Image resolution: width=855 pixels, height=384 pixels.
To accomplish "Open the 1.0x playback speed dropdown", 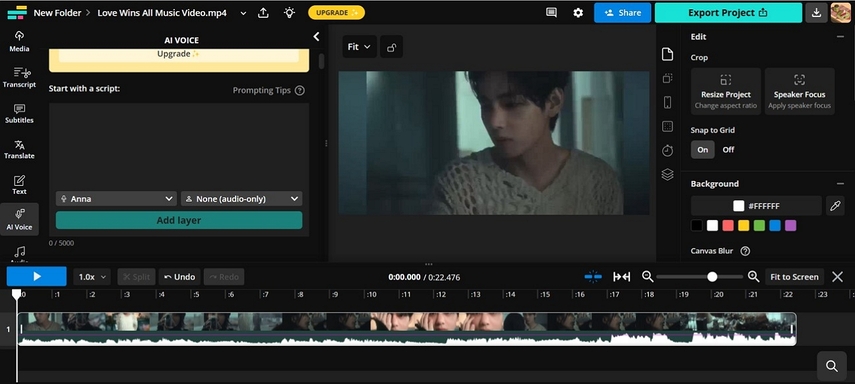I will point(92,277).
